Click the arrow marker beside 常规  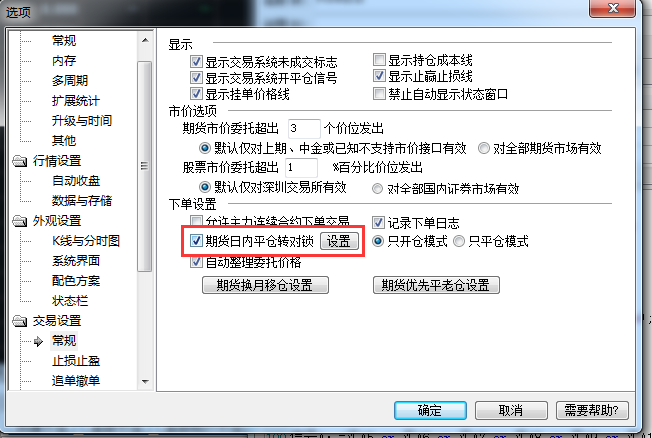38,341
